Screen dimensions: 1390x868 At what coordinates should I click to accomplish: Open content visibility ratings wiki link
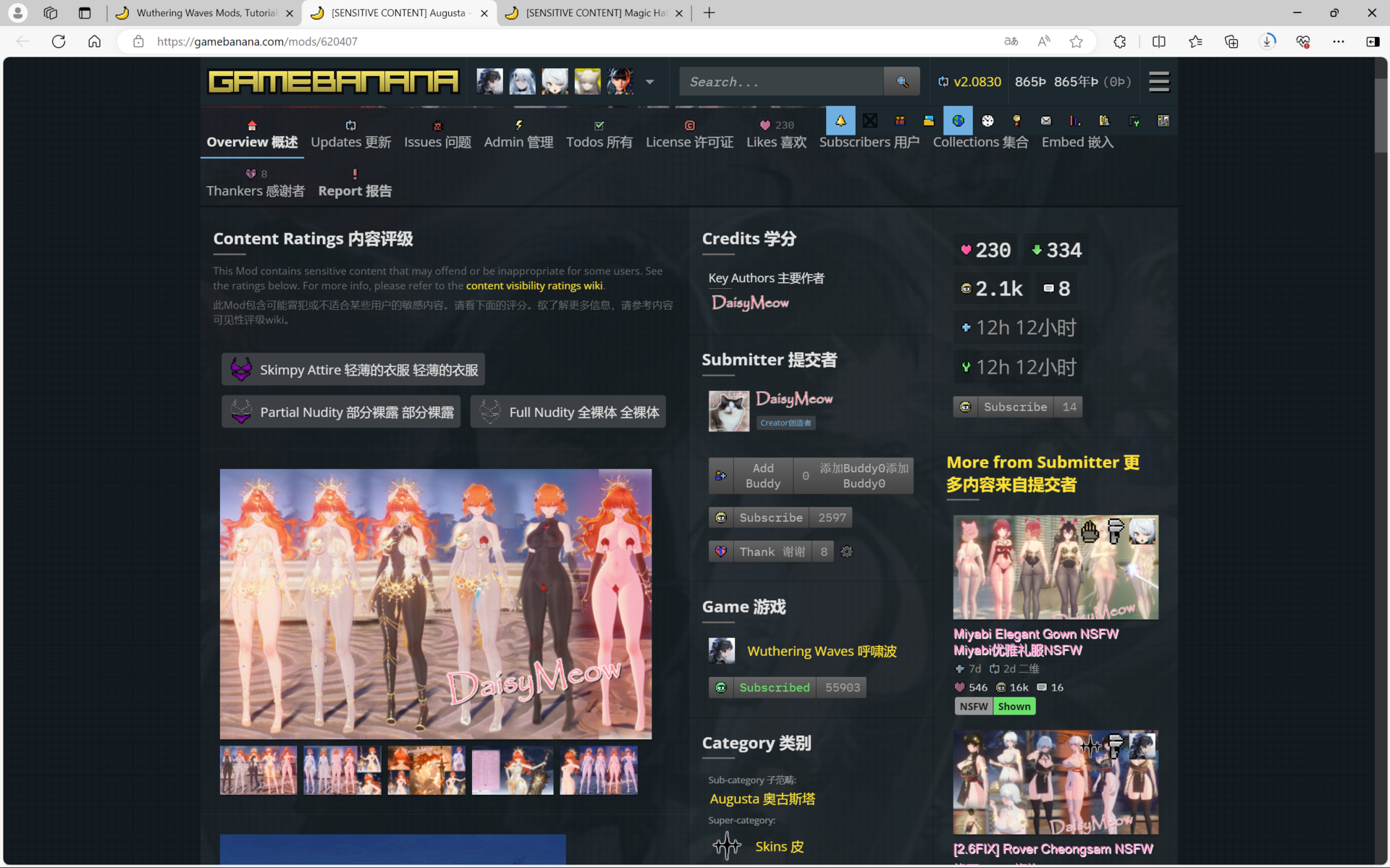coord(534,286)
